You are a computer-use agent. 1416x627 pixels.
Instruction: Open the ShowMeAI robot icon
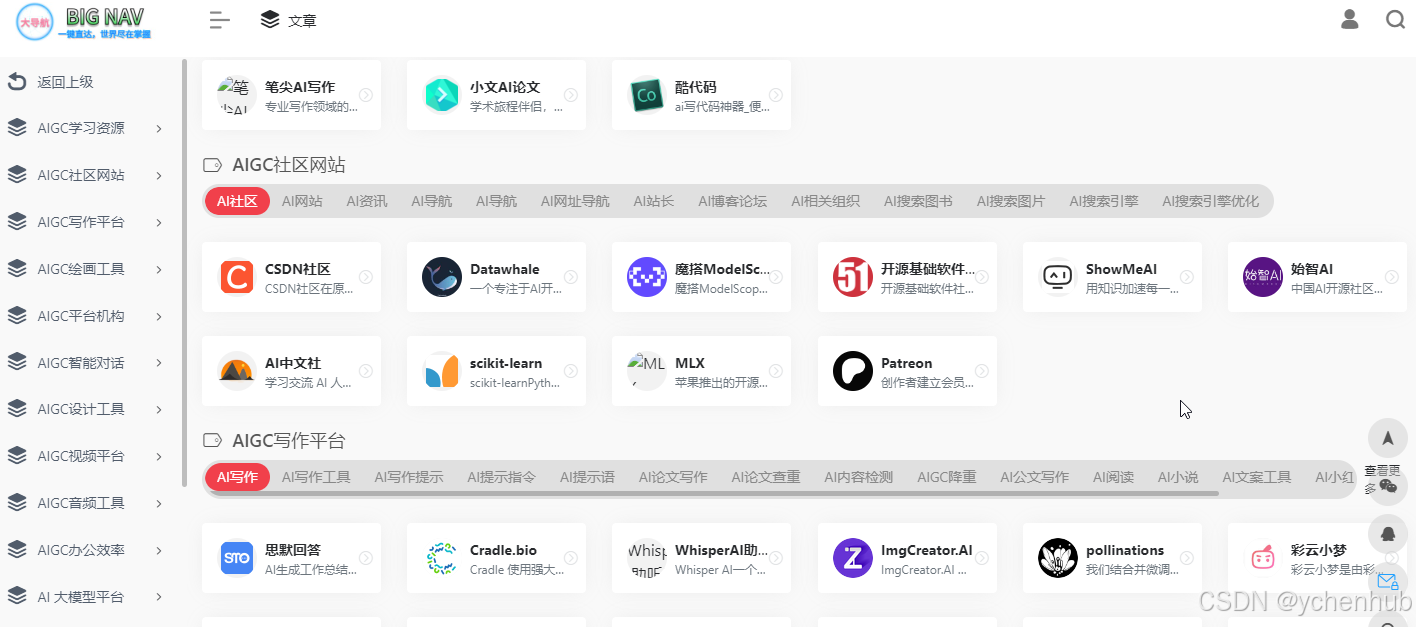[x=1057, y=277]
